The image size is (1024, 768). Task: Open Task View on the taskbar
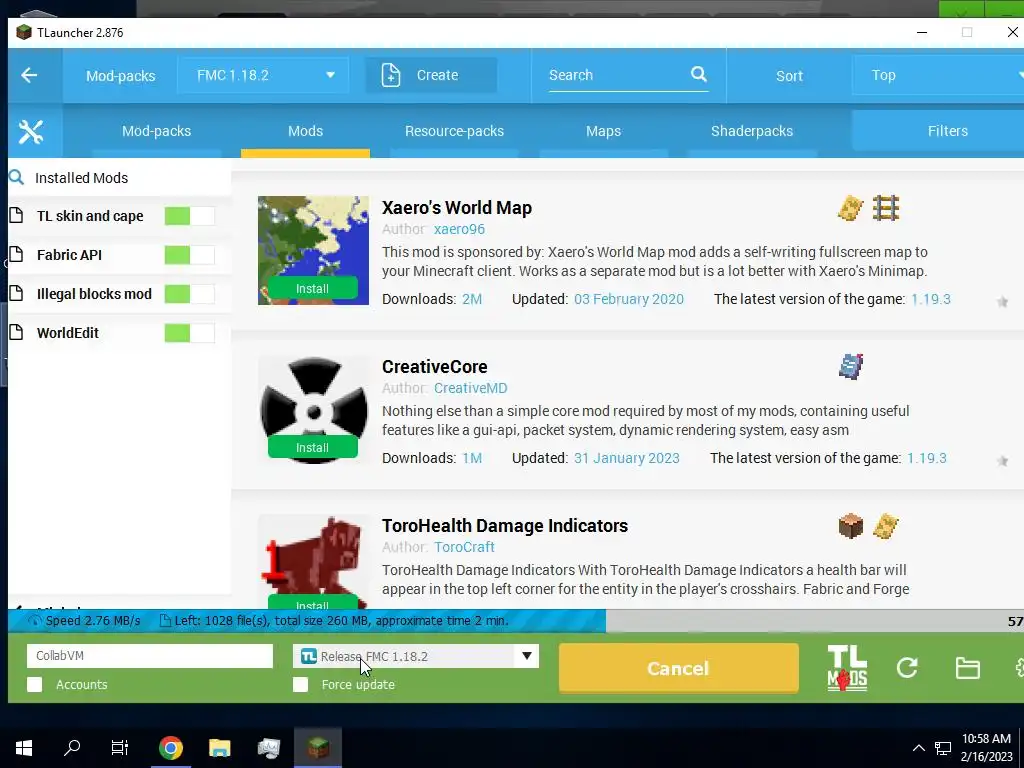120,748
